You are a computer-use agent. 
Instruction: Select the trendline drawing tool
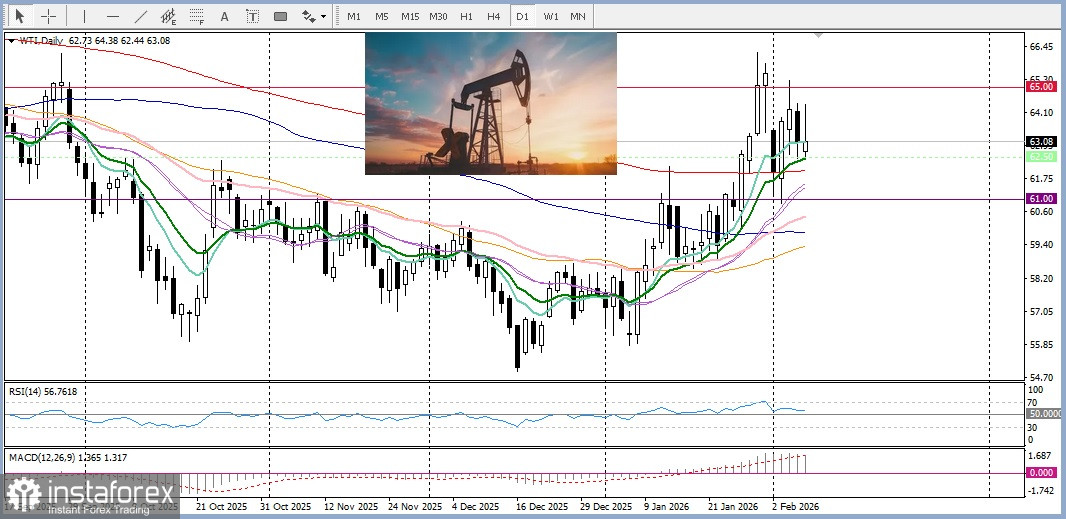(141, 16)
